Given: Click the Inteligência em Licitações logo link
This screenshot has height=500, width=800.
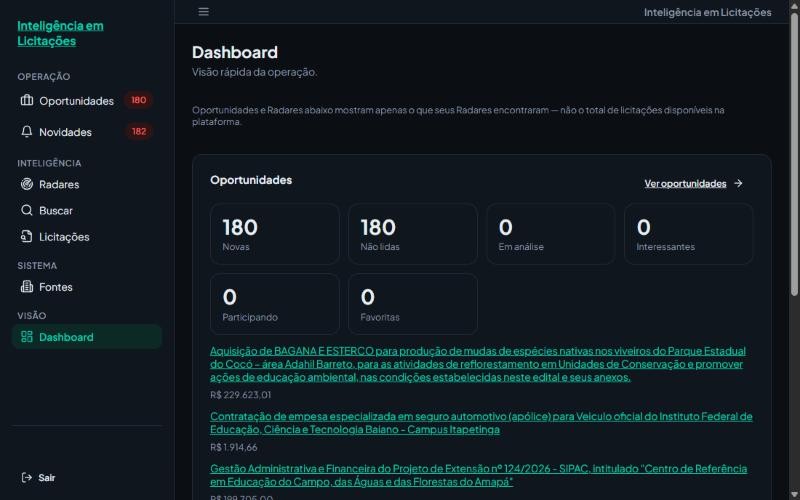Looking at the screenshot, I should pos(60,33).
